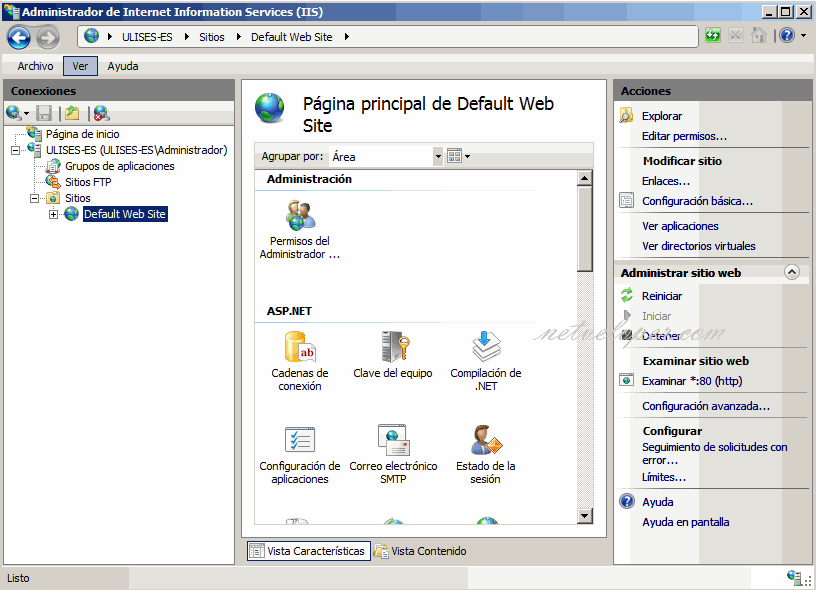The width and height of the screenshot is (816, 590).
Task: Click the Ver directorios virtuales link
Action: [x=699, y=246]
